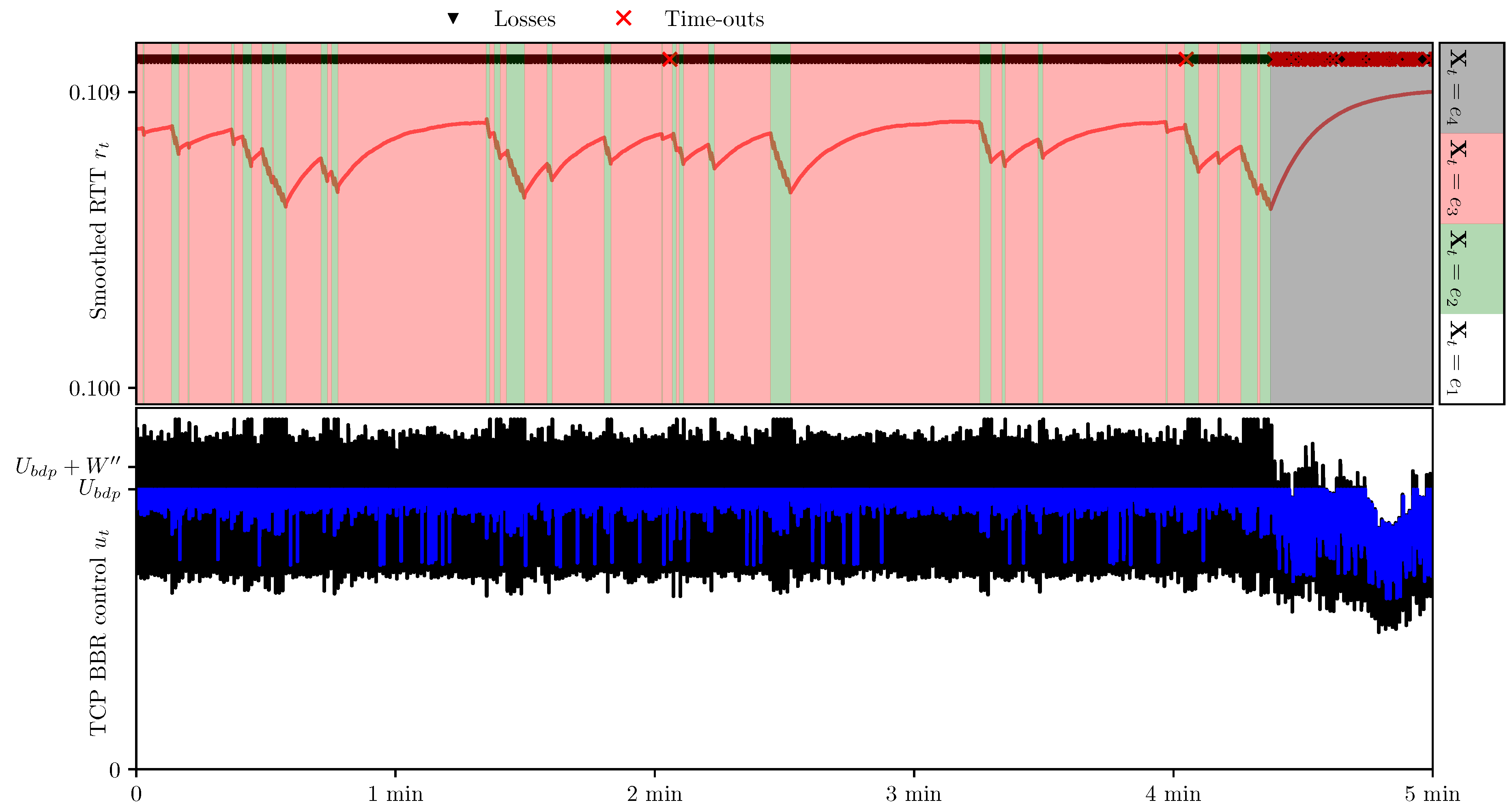The height and width of the screenshot is (809, 1512).
Task: Click the Losses legend label
Action: pyautogui.click(x=524, y=19)
